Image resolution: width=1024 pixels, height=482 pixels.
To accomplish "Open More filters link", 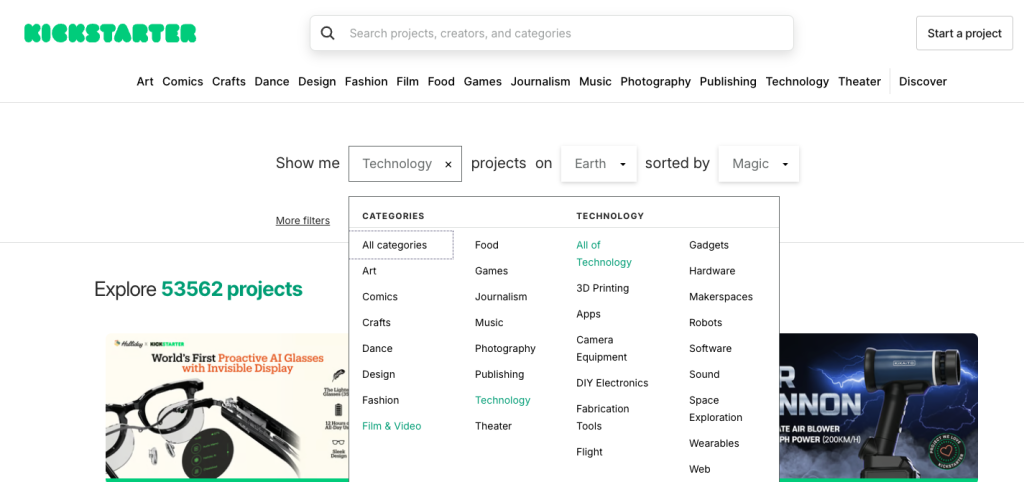I will (302, 221).
